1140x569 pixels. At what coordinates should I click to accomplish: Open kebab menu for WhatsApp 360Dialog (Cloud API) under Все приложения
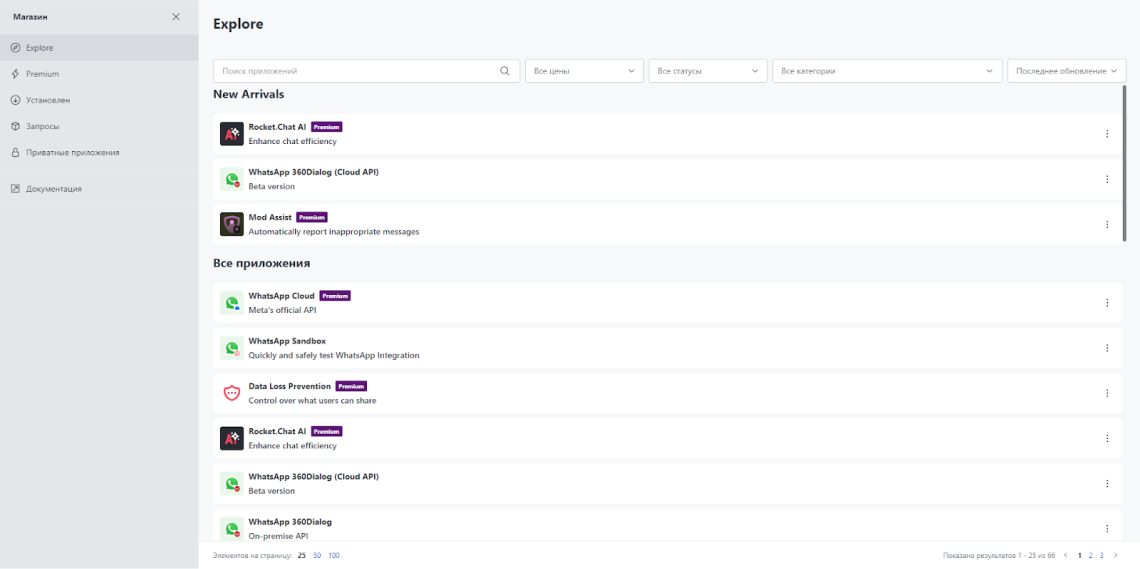click(x=1107, y=483)
